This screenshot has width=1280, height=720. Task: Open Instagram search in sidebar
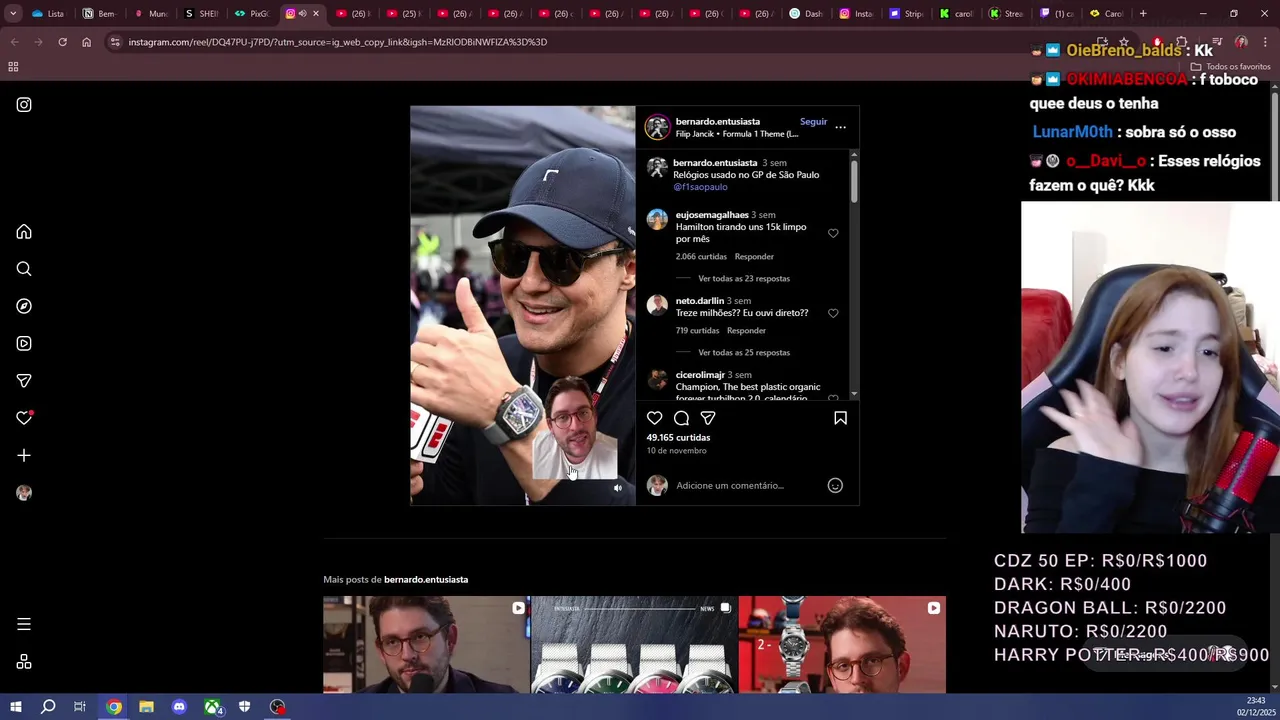point(24,269)
